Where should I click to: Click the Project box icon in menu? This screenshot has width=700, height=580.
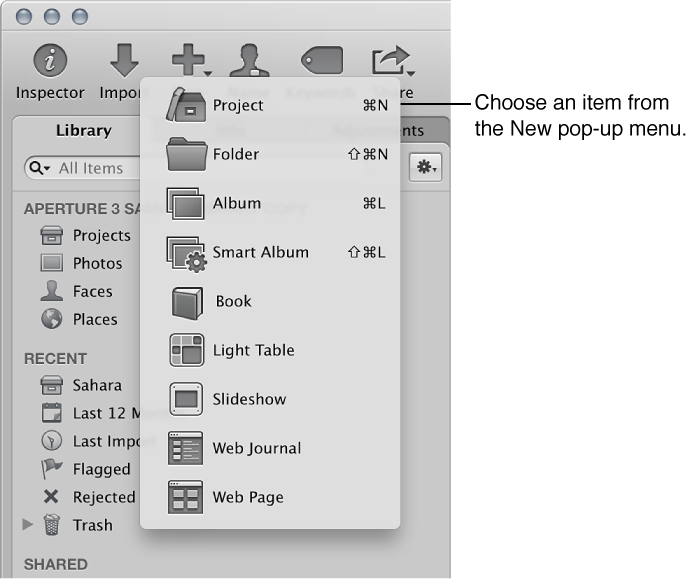(x=186, y=105)
